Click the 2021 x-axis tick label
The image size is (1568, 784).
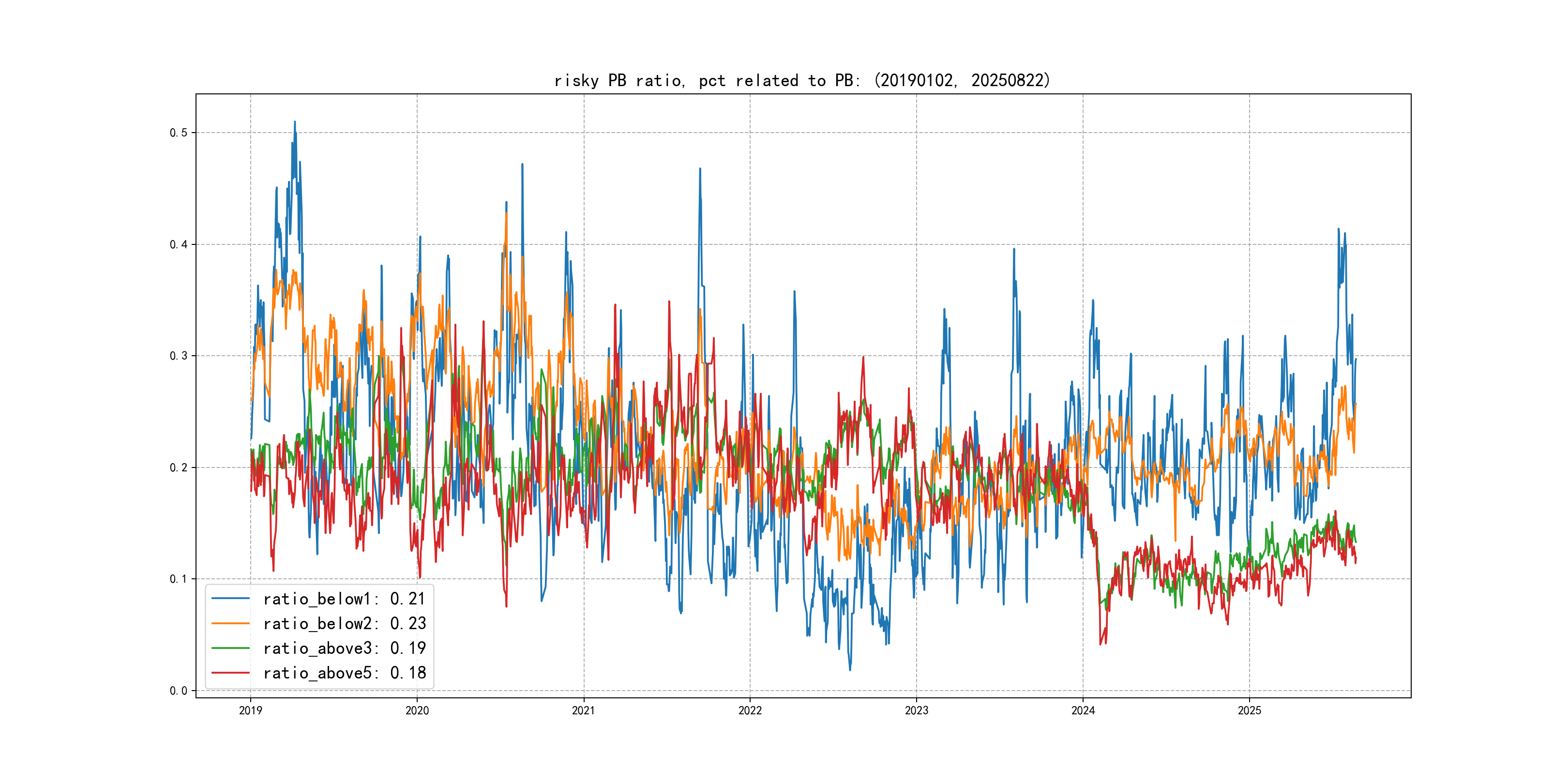coord(584,710)
